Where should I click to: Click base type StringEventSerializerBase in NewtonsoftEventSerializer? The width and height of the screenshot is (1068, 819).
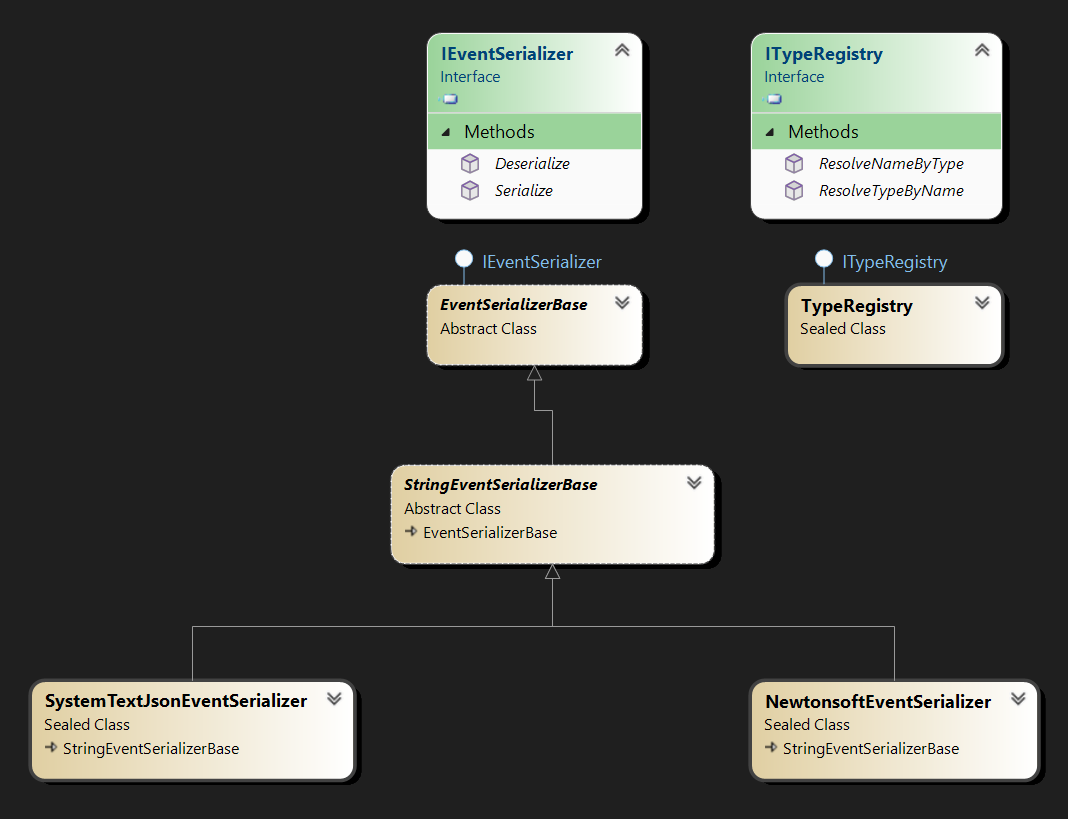pos(871,749)
